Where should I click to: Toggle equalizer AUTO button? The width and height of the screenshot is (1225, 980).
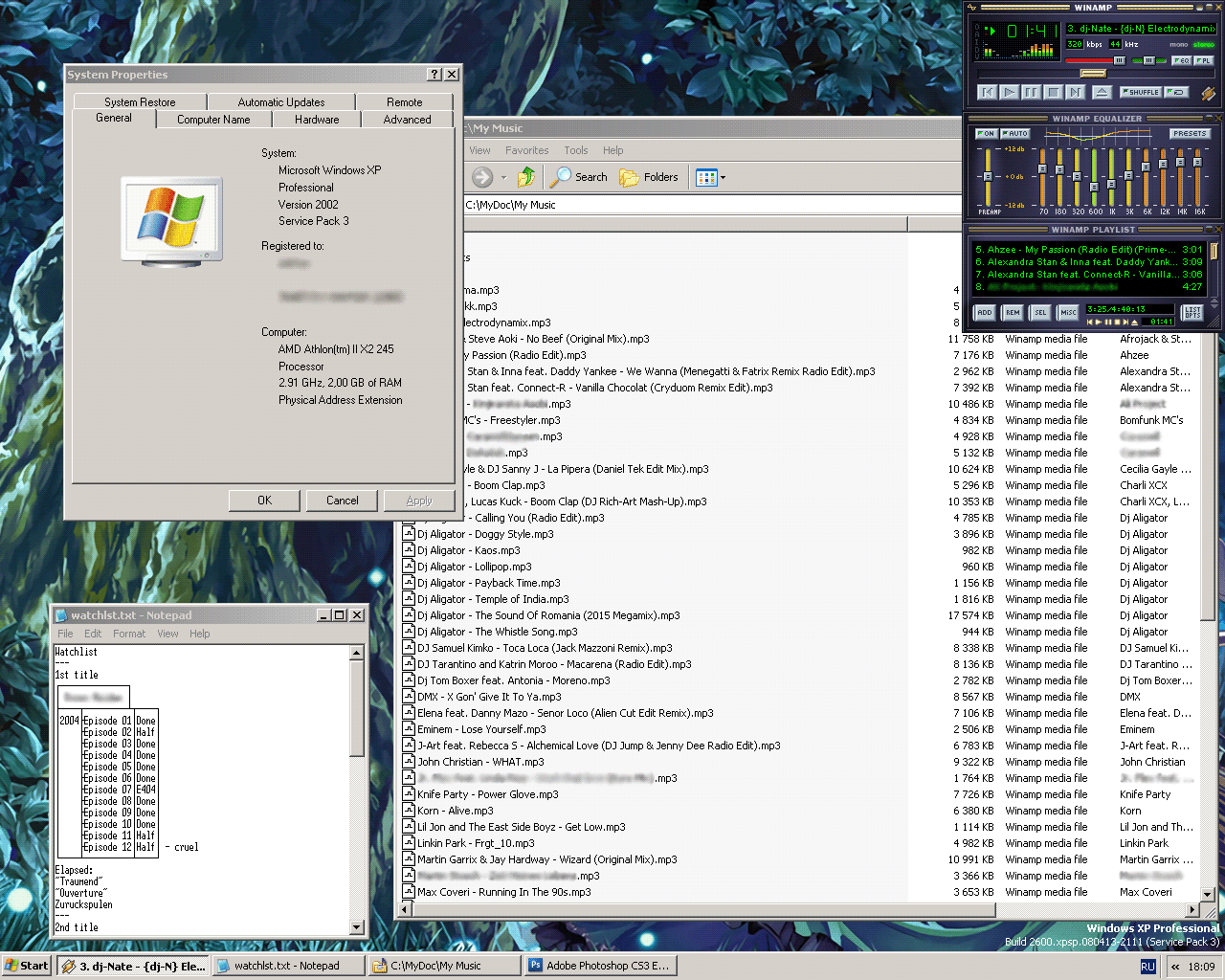(1015, 134)
